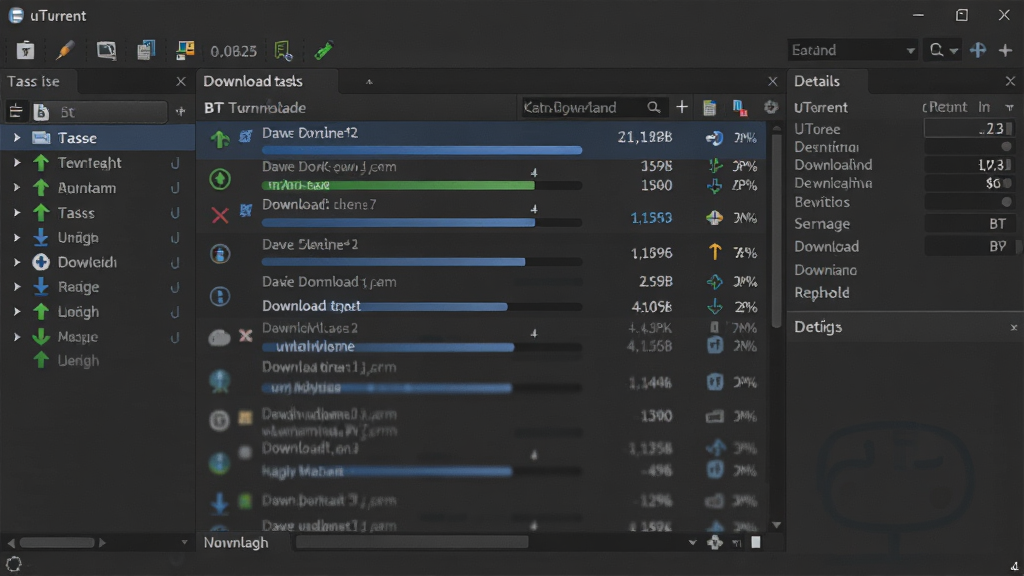Image resolution: width=1024 pixels, height=576 pixels.
Task: Switch to the Download tasts tab
Action: click(x=253, y=82)
